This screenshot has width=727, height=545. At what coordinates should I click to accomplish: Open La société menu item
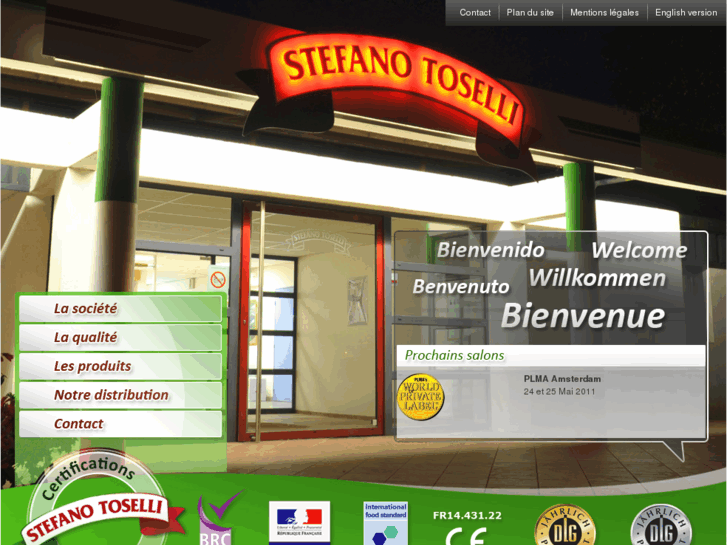point(121,308)
